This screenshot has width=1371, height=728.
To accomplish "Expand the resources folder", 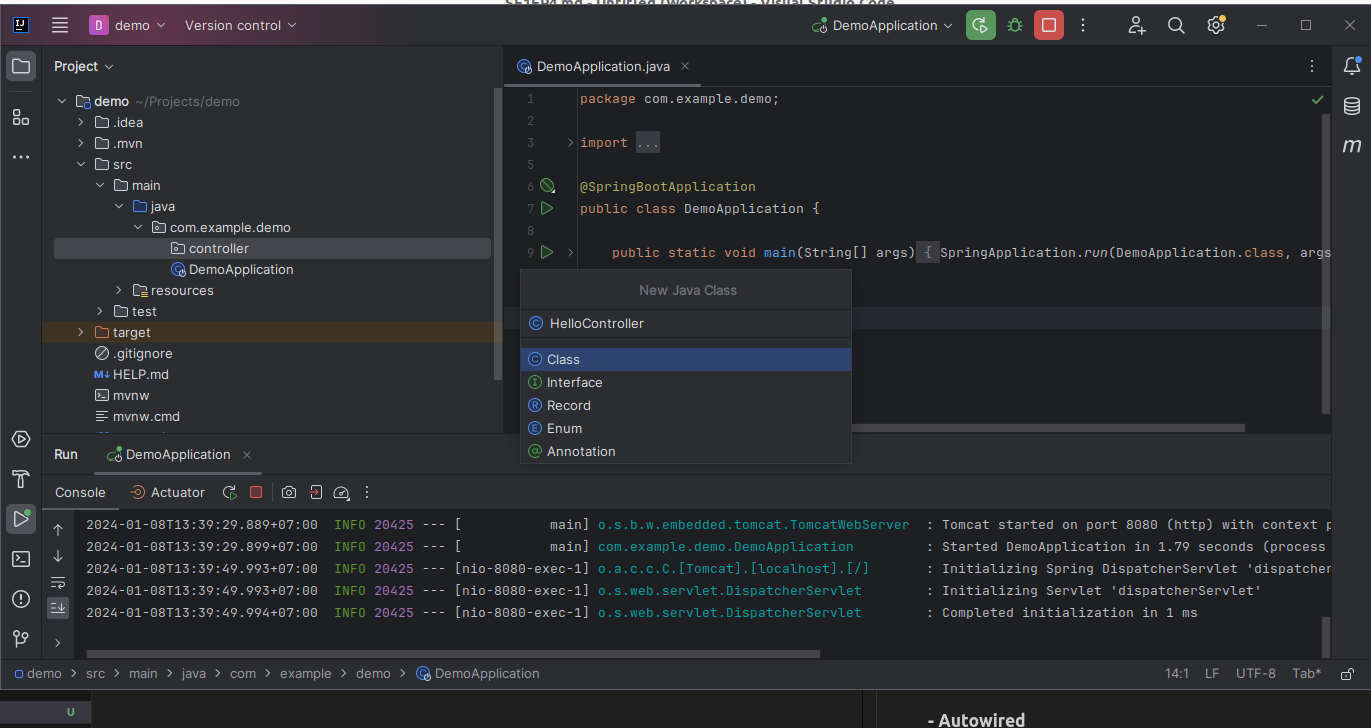I will pos(119,290).
